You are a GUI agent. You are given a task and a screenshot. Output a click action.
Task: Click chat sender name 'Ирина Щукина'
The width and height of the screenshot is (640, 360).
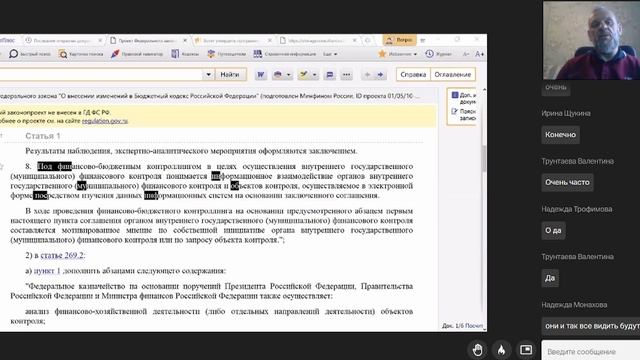point(566,113)
